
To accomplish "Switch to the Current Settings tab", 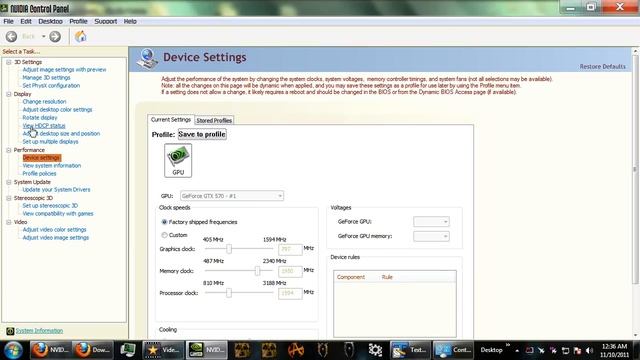I will point(171,120).
